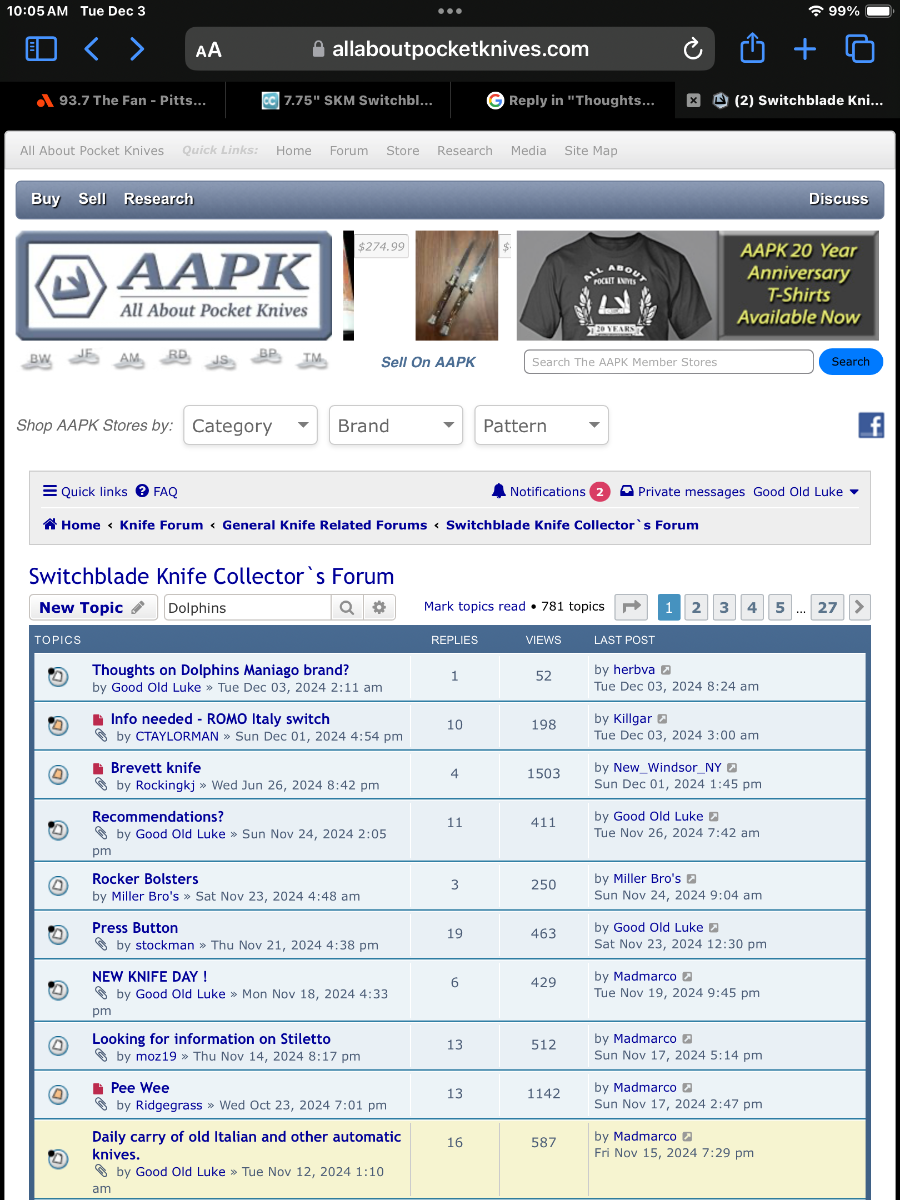Screen dimensions: 900x1200
Task: Open Safari share sheet icon
Action: tap(752, 48)
